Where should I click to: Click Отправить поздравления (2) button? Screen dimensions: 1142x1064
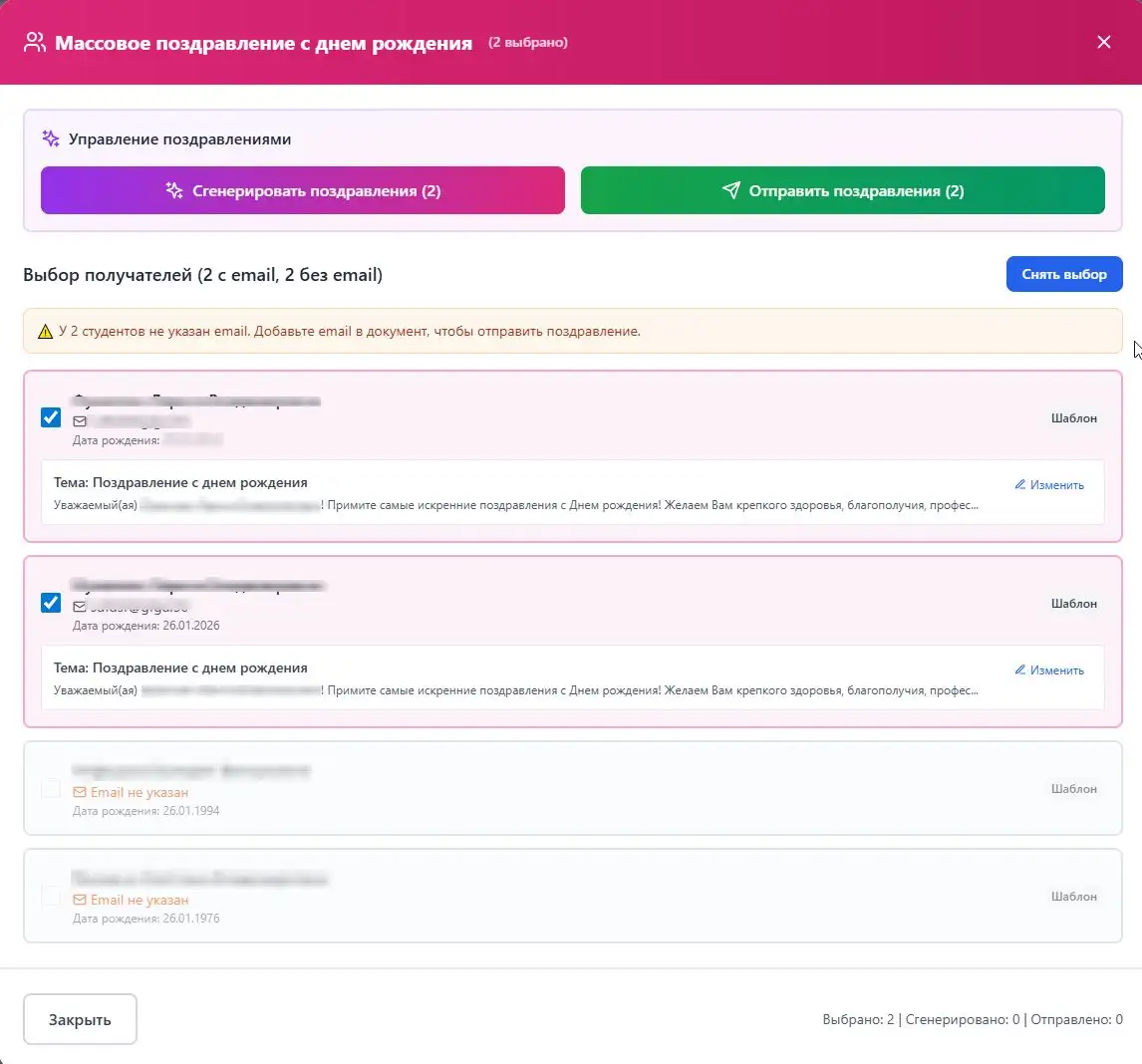click(x=842, y=190)
